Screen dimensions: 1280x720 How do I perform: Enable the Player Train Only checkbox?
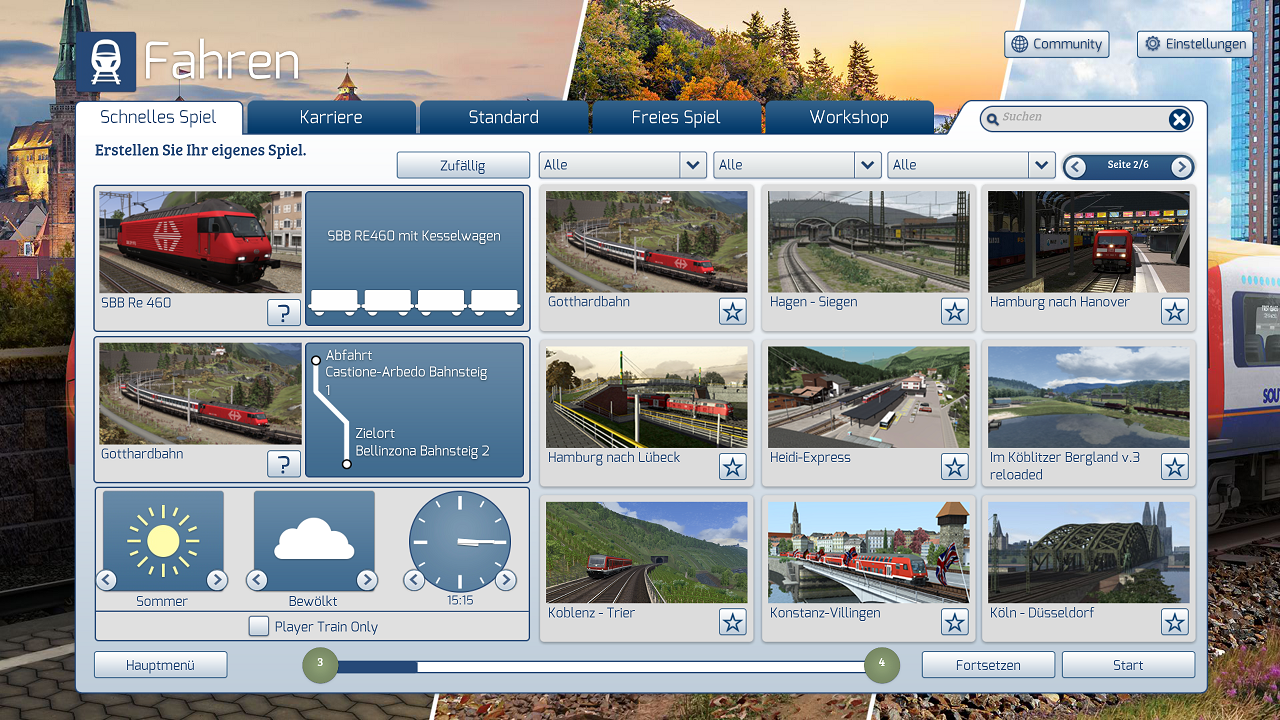click(x=259, y=627)
